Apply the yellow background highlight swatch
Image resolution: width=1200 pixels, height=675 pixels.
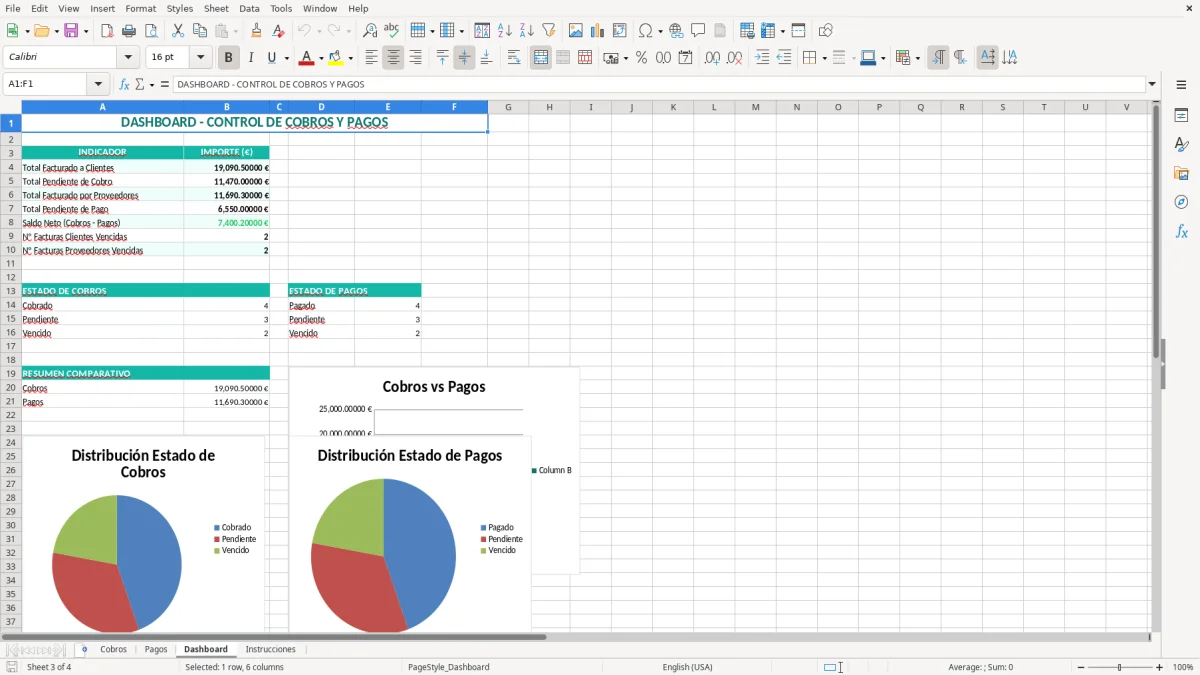click(x=336, y=58)
